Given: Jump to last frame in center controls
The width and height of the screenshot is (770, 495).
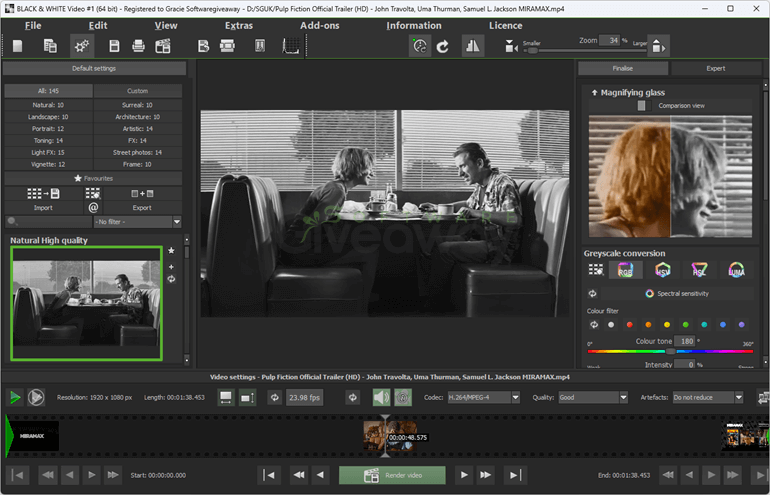Looking at the screenshot, I should coord(515,475).
